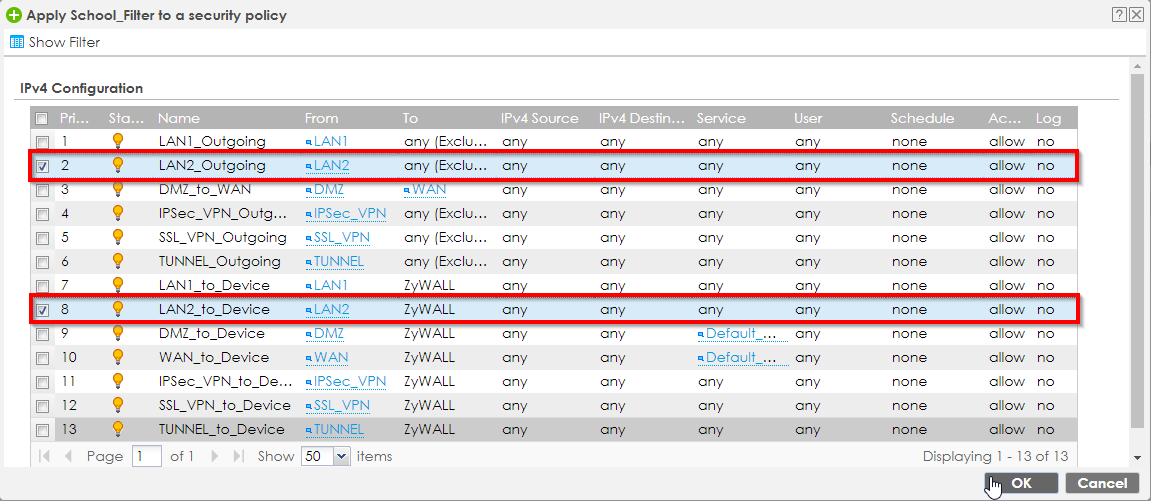
Task: Click the page number input field
Action: (x=147, y=456)
